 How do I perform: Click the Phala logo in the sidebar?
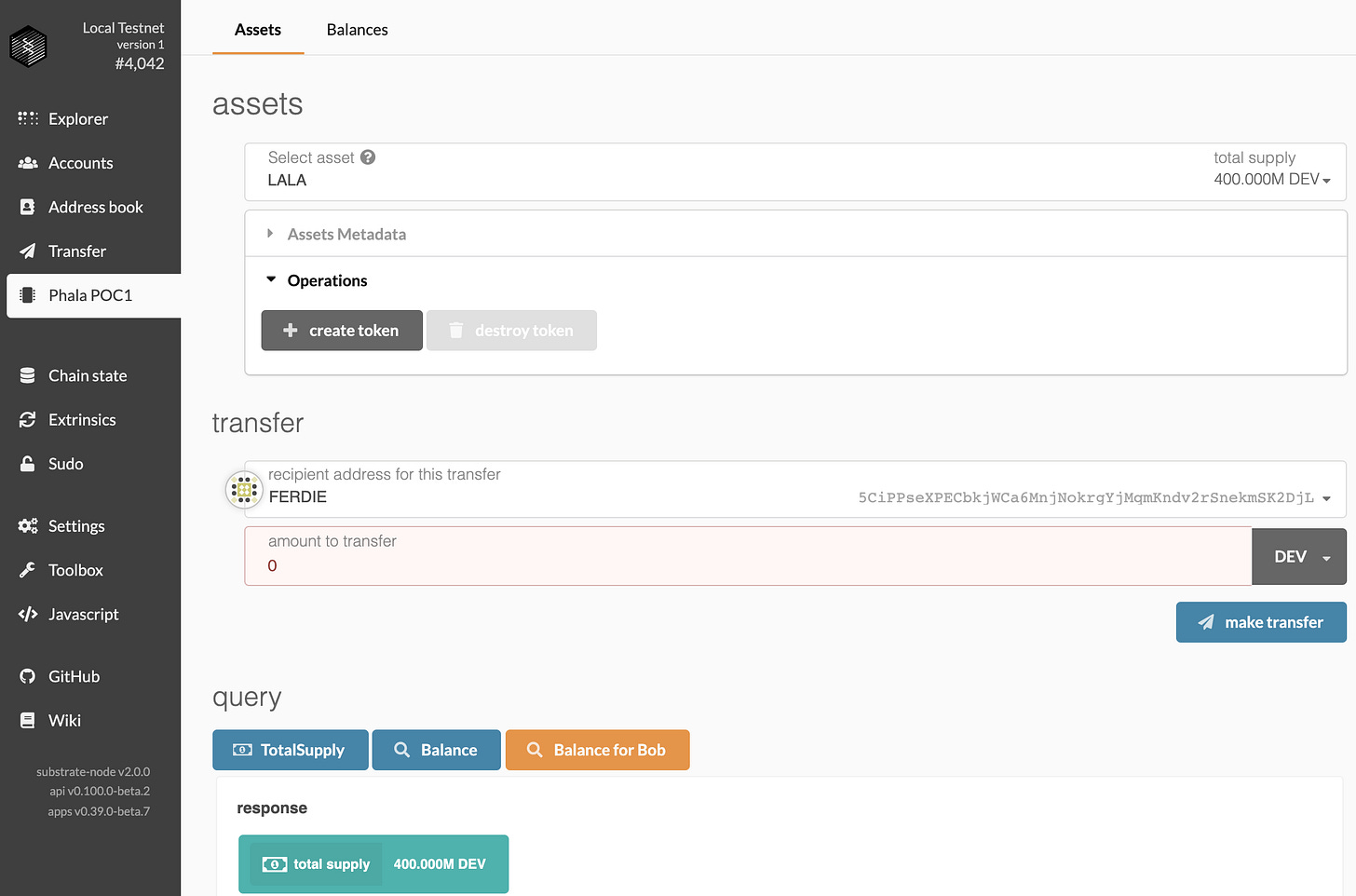28,46
